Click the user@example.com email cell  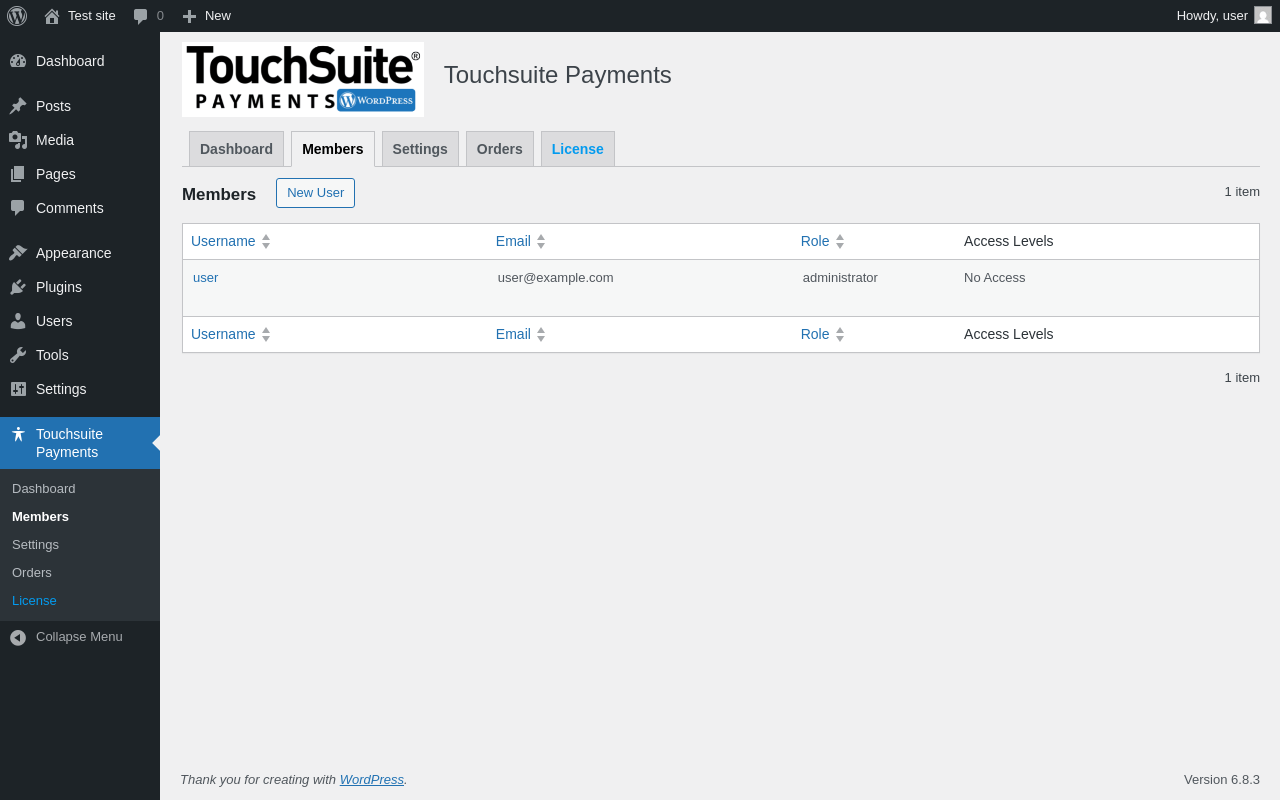point(556,278)
